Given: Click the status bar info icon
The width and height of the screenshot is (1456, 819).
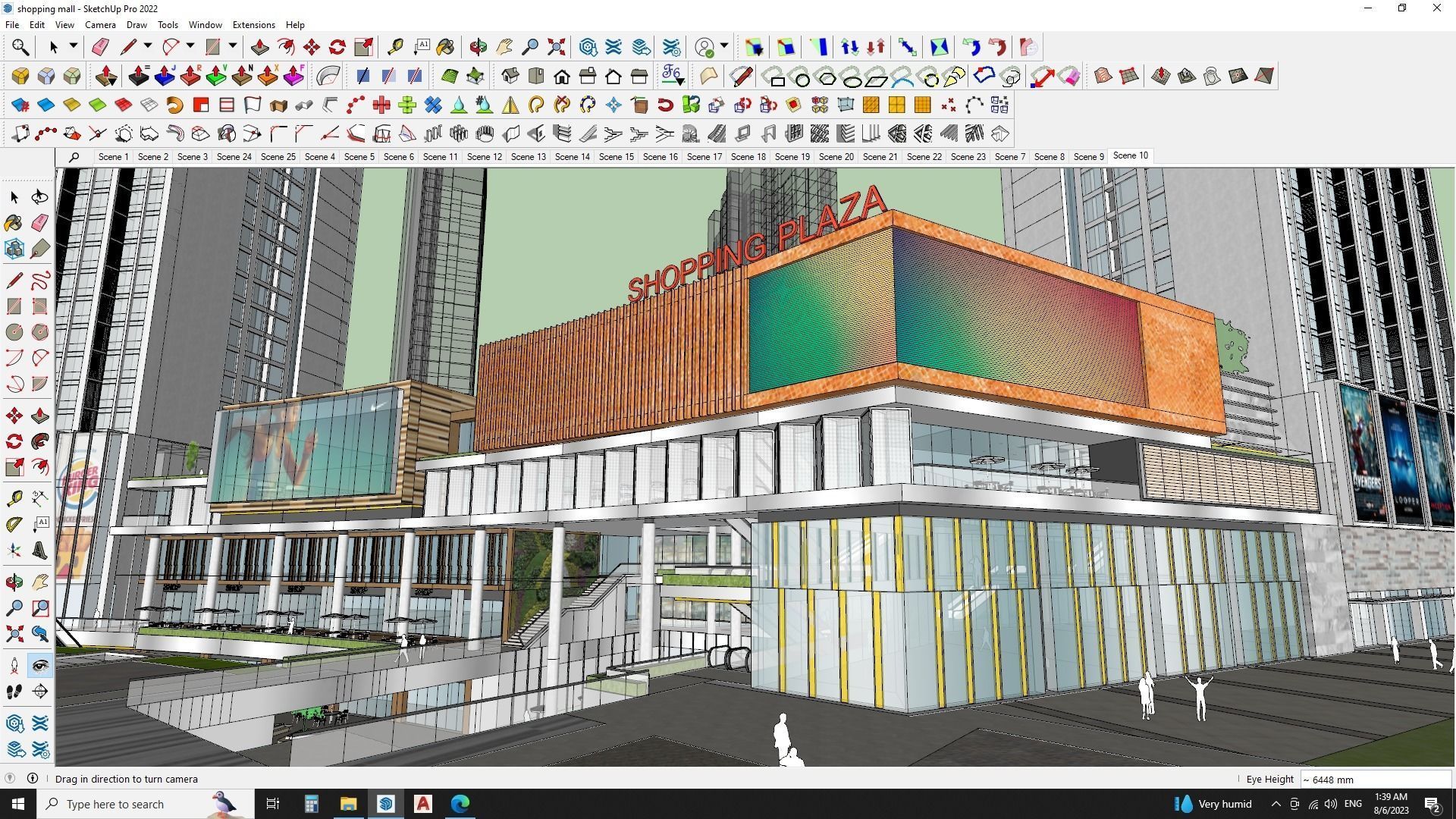Looking at the screenshot, I should coord(33,778).
